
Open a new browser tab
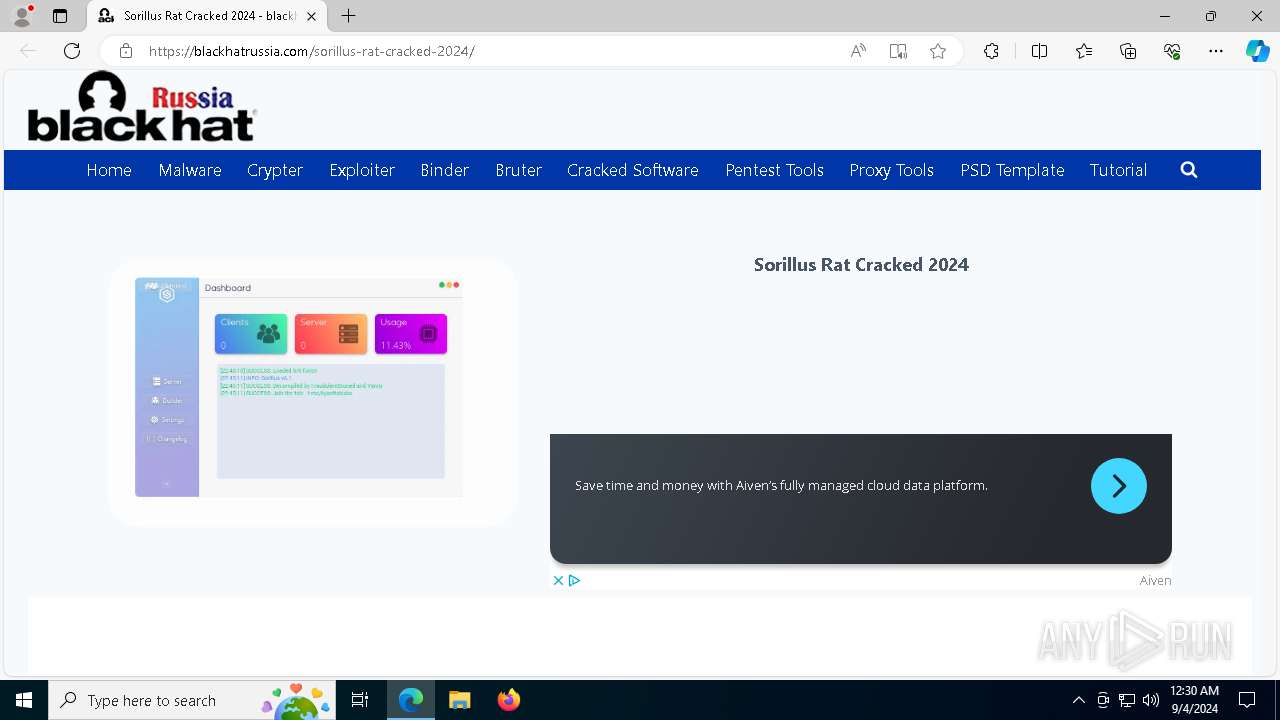[x=348, y=16]
